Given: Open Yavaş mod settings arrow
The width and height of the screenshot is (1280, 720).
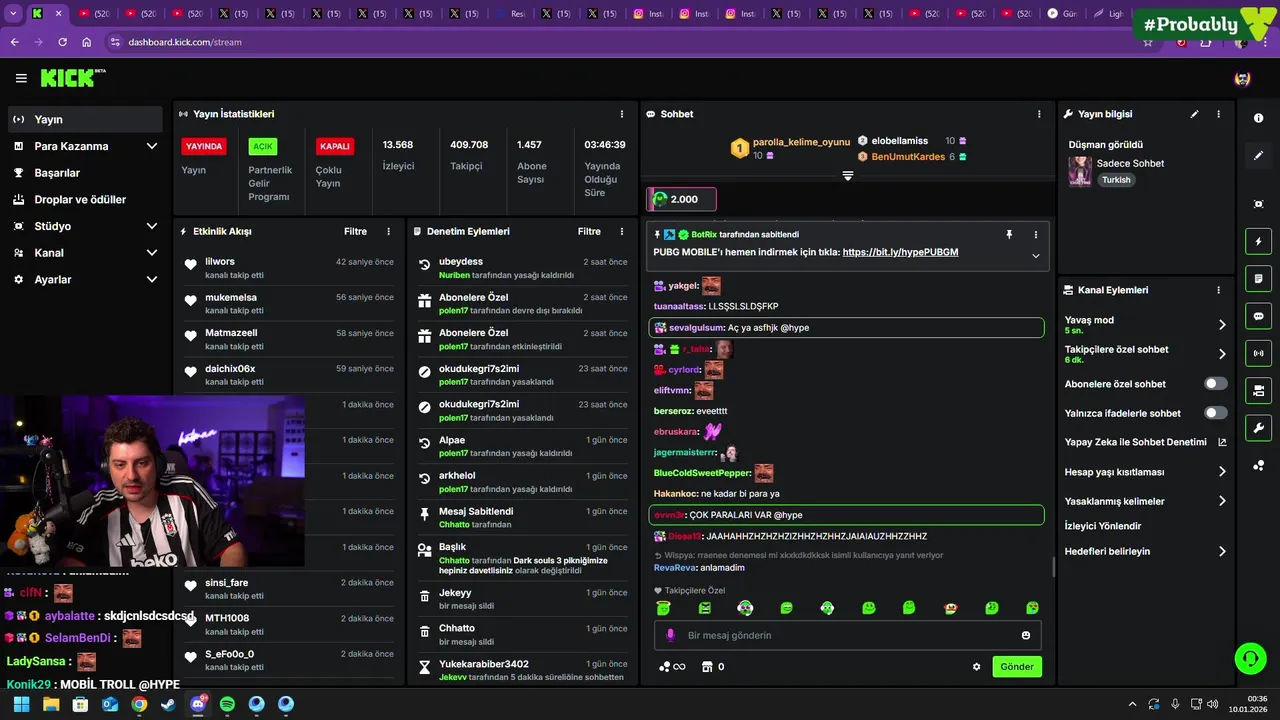Looking at the screenshot, I should click(1222, 325).
